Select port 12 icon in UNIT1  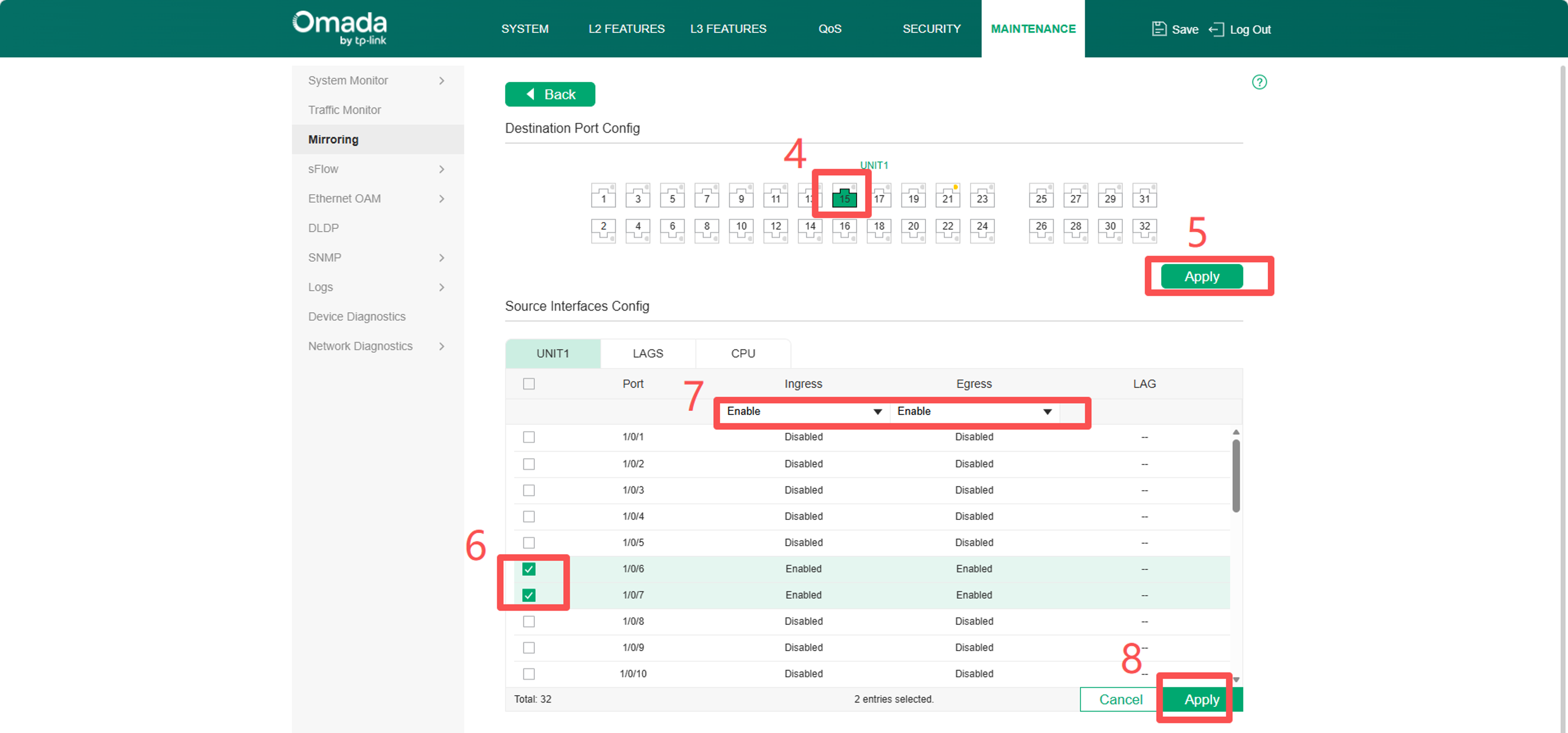(x=775, y=230)
